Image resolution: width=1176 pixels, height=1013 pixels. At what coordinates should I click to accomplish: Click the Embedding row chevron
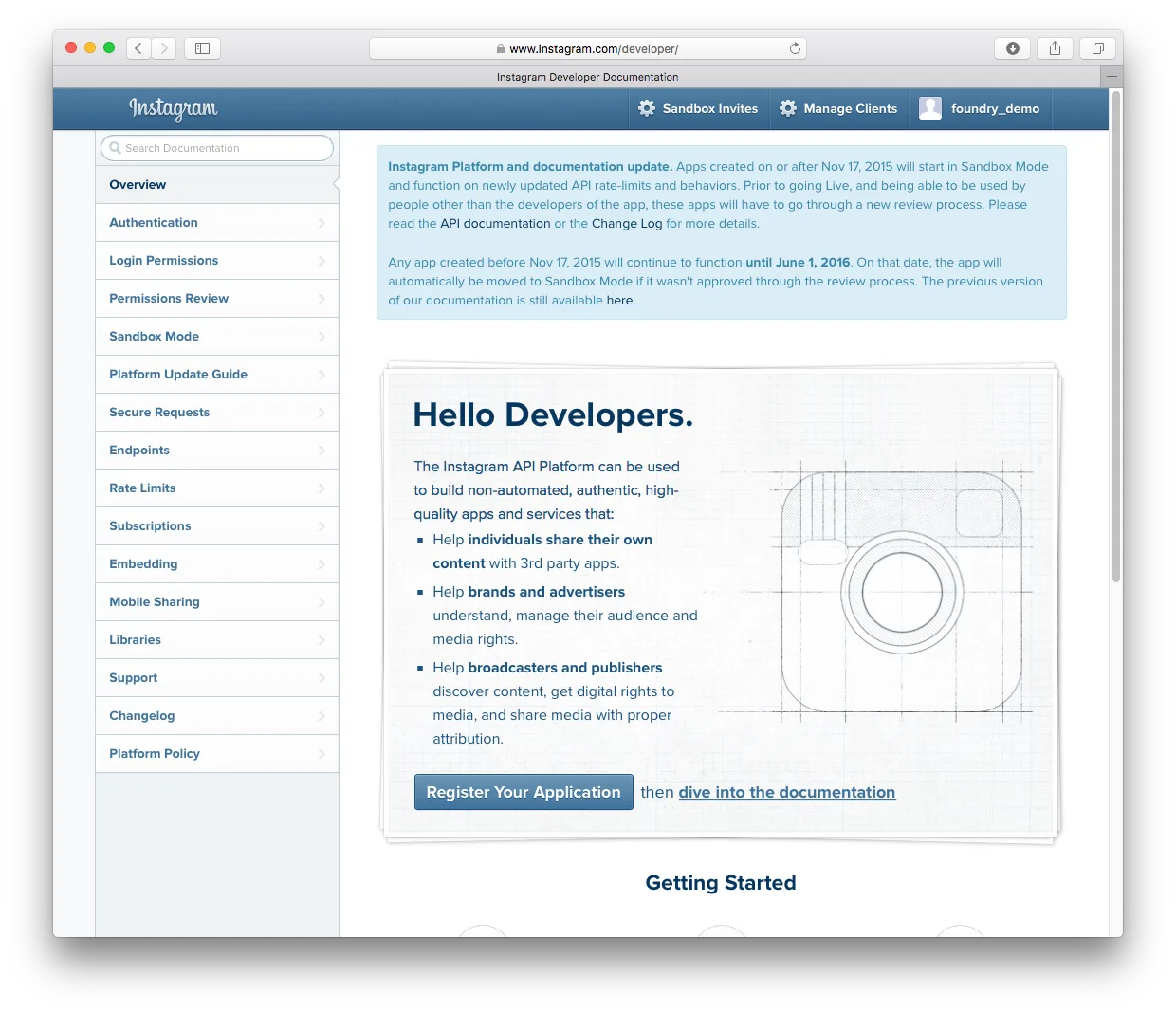point(322,564)
